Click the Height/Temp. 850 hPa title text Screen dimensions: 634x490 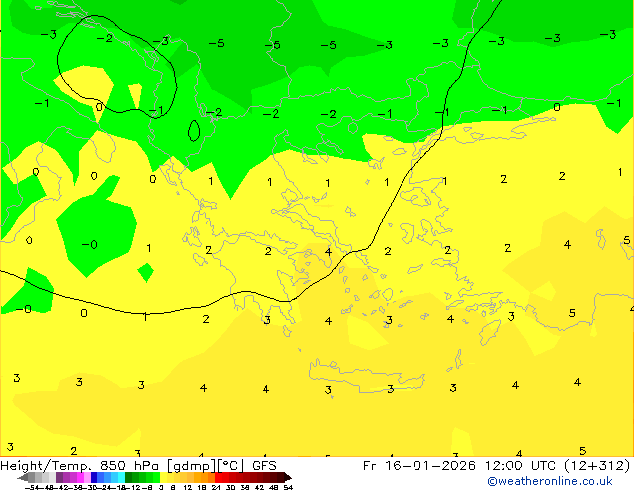[x=79, y=466]
